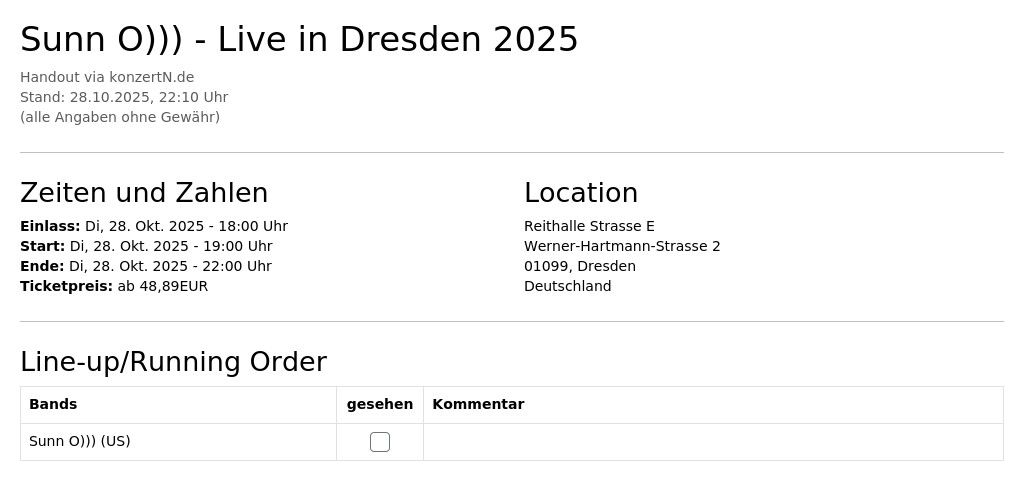Click the Einlass time entry
The height and width of the screenshot is (497, 1024).
click(x=154, y=226)
